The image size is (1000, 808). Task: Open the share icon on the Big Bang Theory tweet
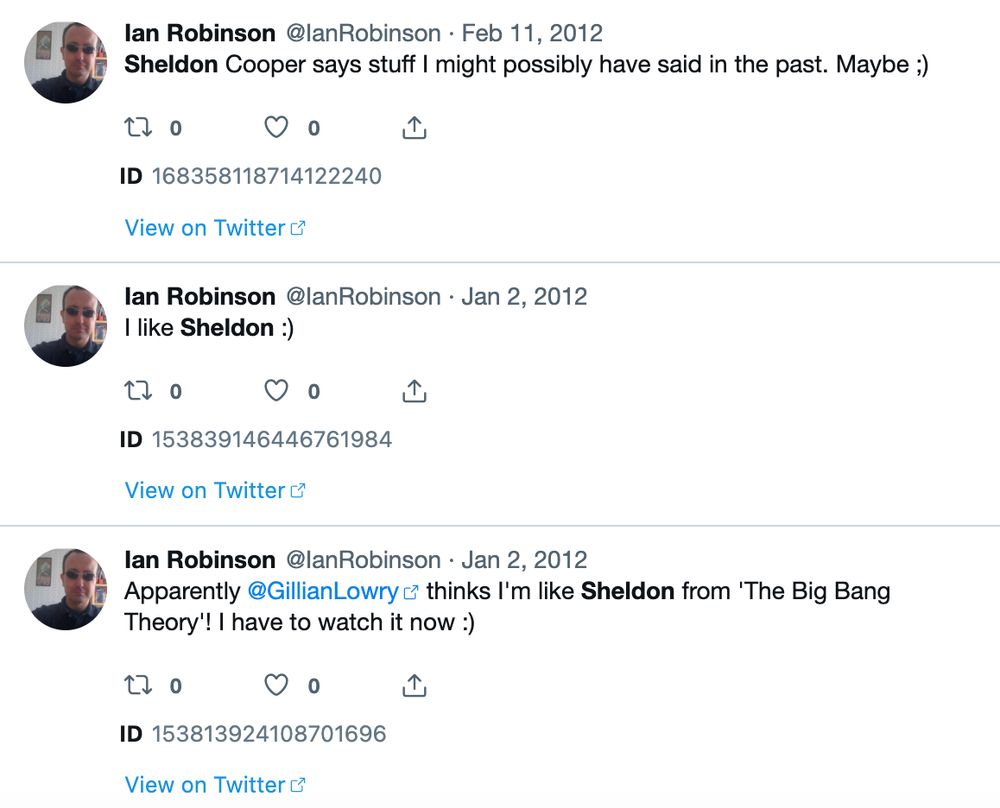414,685
